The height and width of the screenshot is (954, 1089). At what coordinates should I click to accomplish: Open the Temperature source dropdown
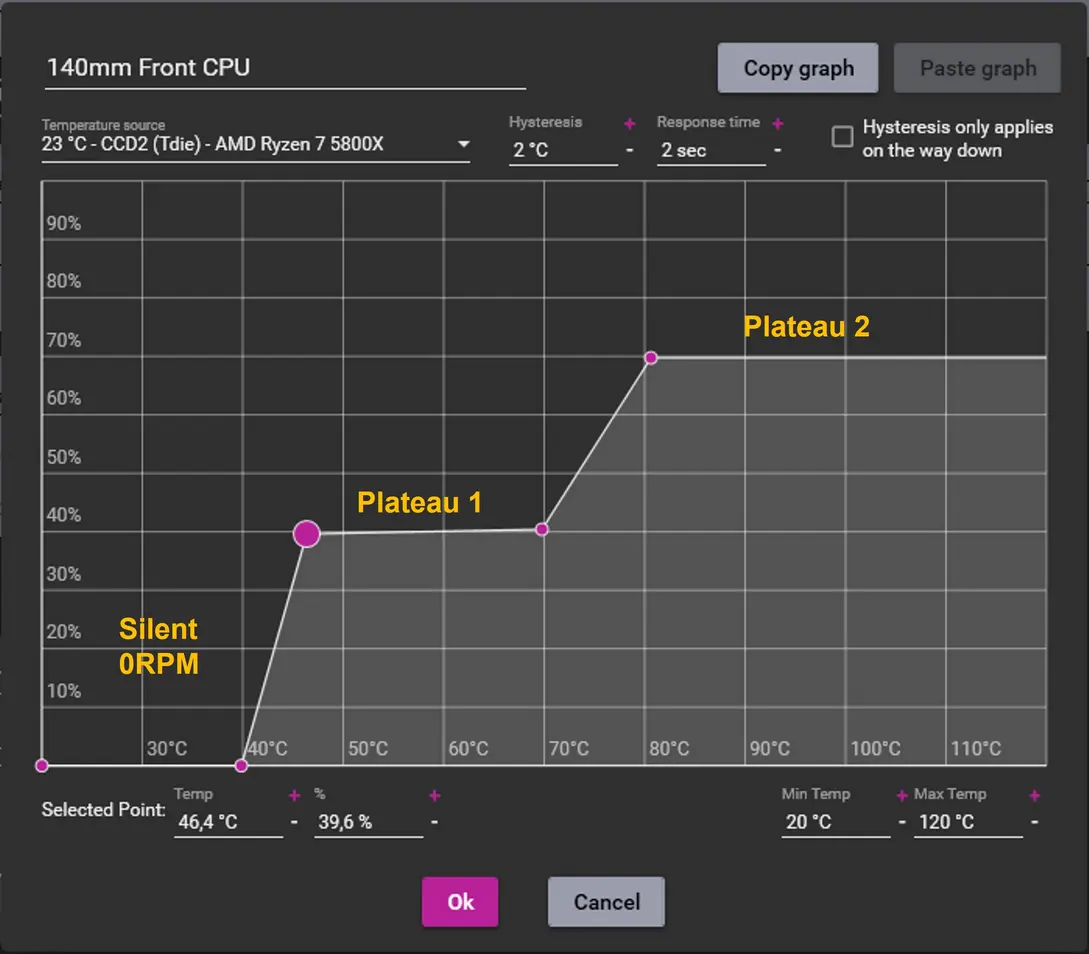(463, 145)
